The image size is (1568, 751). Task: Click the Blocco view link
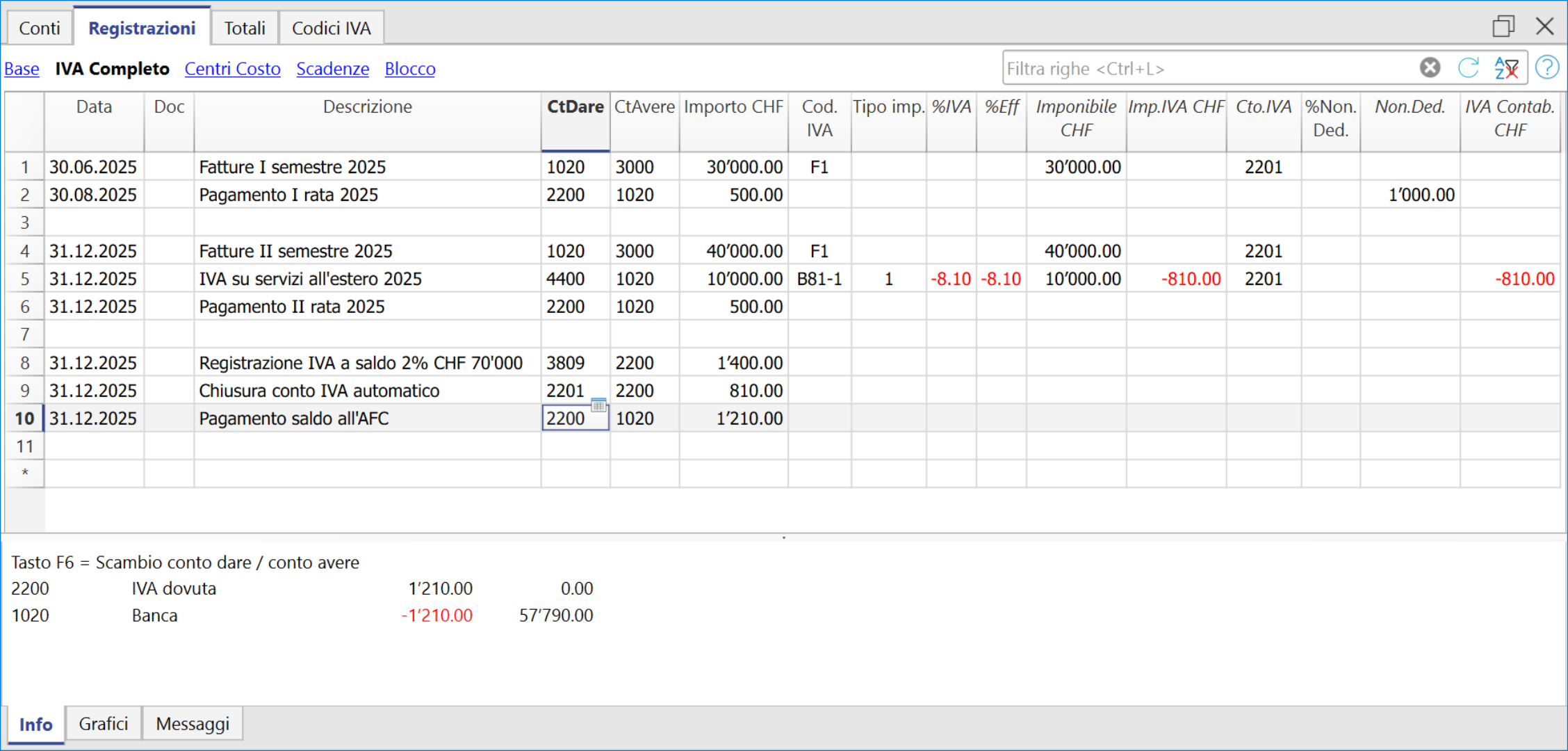(x=410, y=69)
